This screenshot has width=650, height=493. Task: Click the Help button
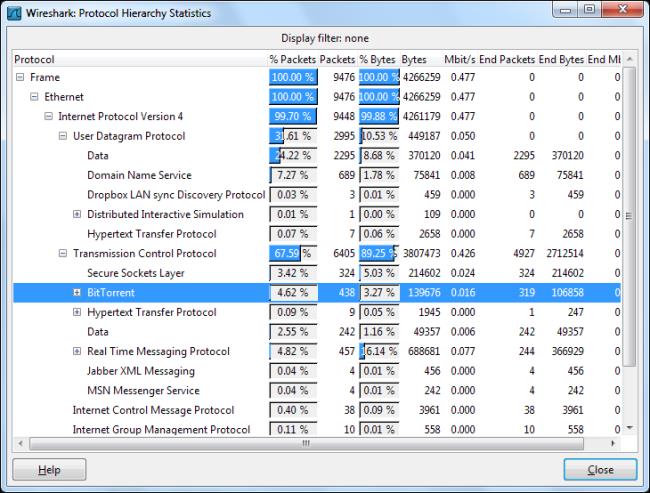point(49,469)
